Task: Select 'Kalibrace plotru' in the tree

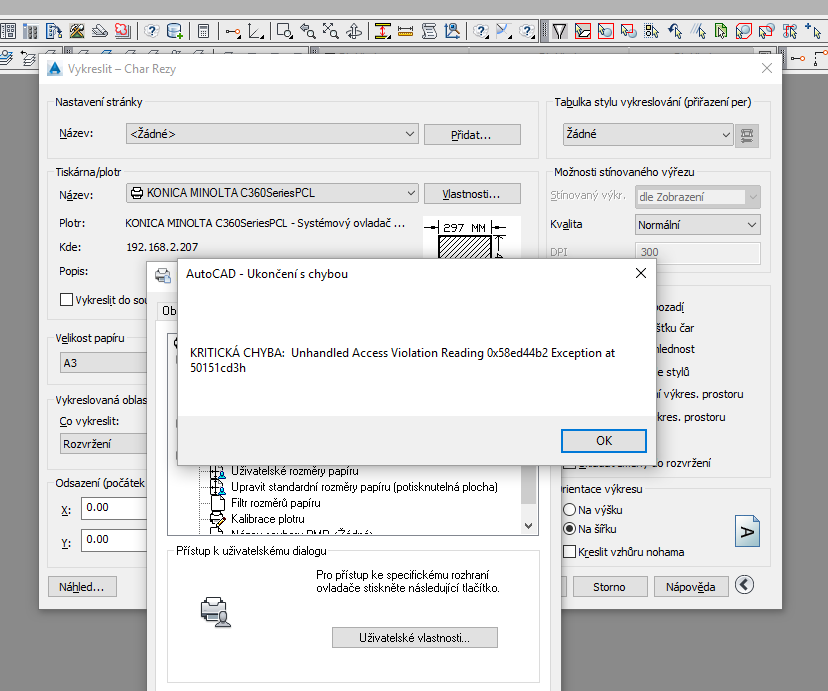Action: point(268,519)
